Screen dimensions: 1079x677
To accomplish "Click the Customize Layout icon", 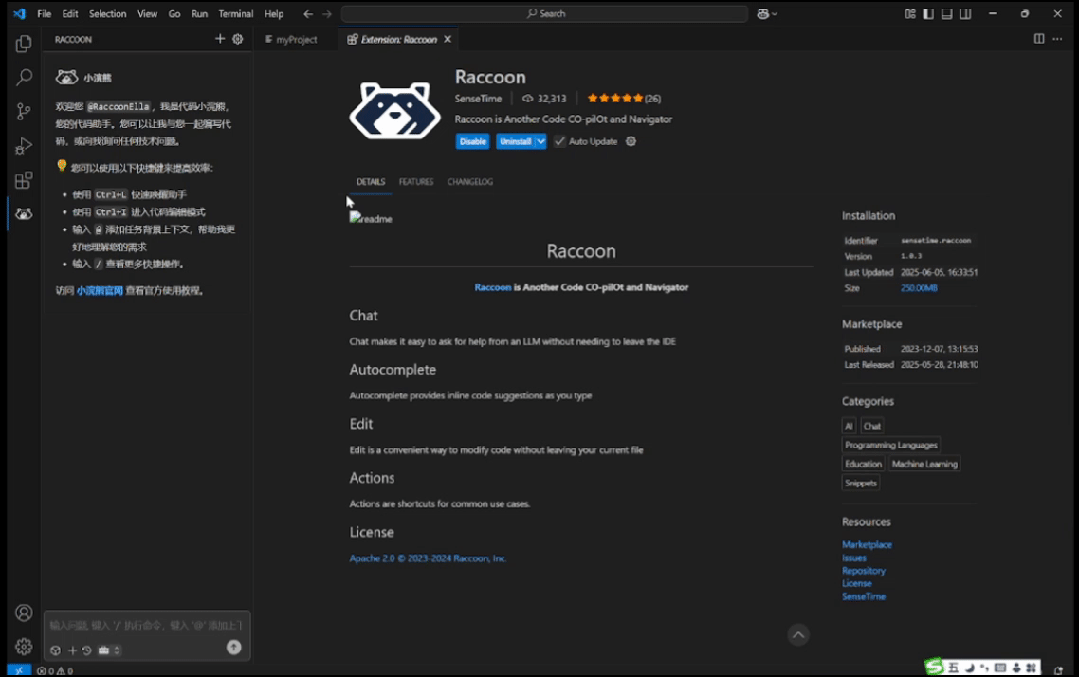I will pyautogui.click(x=910, y=14).
